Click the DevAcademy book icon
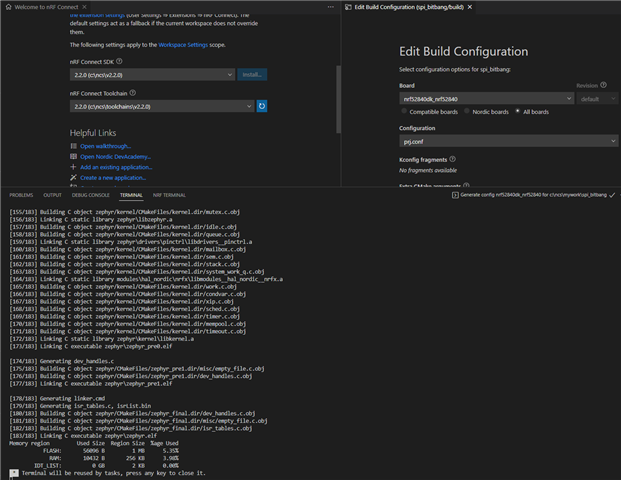 point(73,156)
